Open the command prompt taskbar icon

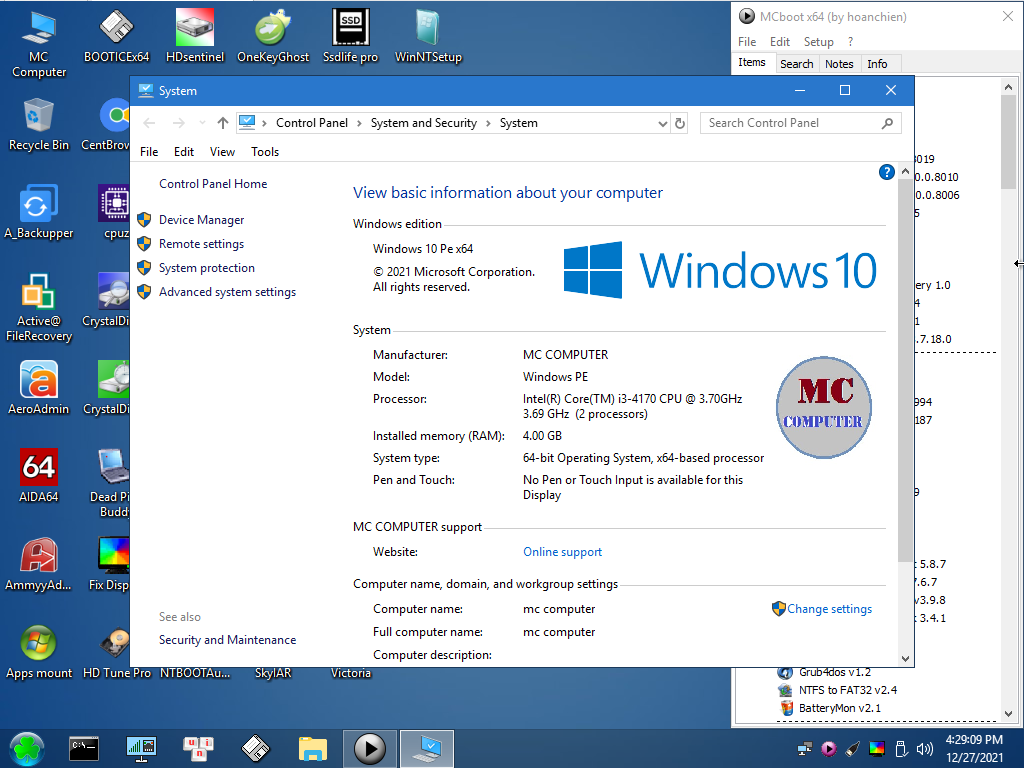tap(84, 749)
